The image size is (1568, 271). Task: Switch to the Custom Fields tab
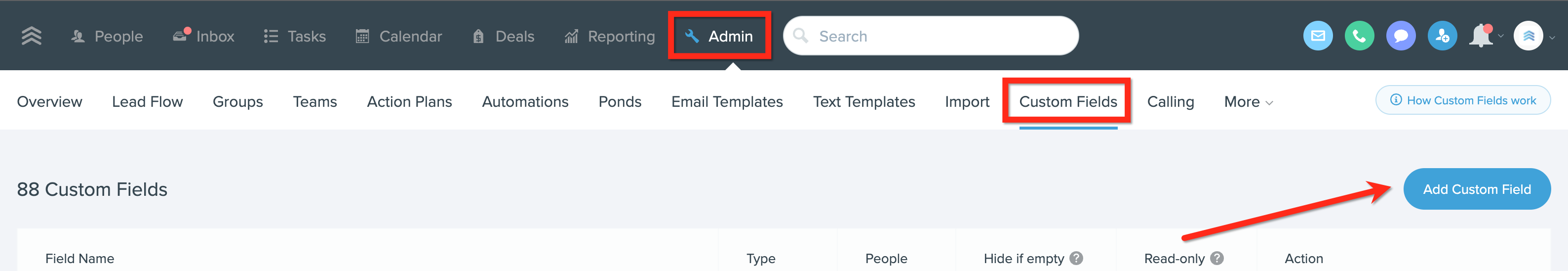point(1068,102)
